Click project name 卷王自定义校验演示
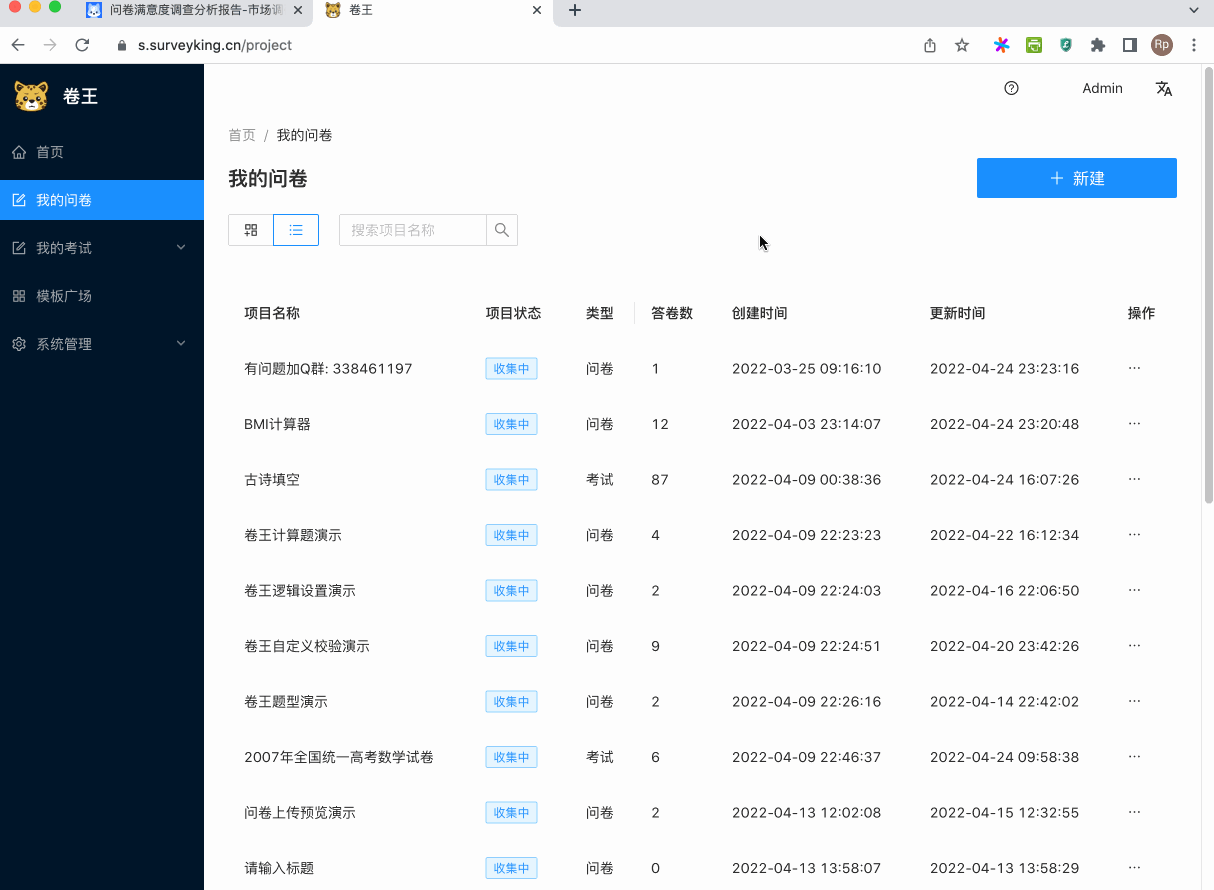This screenshot has width=1214, height=890. click(x=307, y=646)
